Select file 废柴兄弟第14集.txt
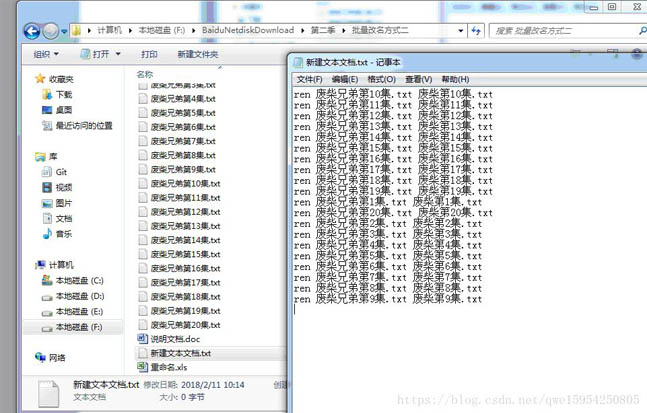The width and height of the screenshot is (647, 413). [x=179, y=240]
